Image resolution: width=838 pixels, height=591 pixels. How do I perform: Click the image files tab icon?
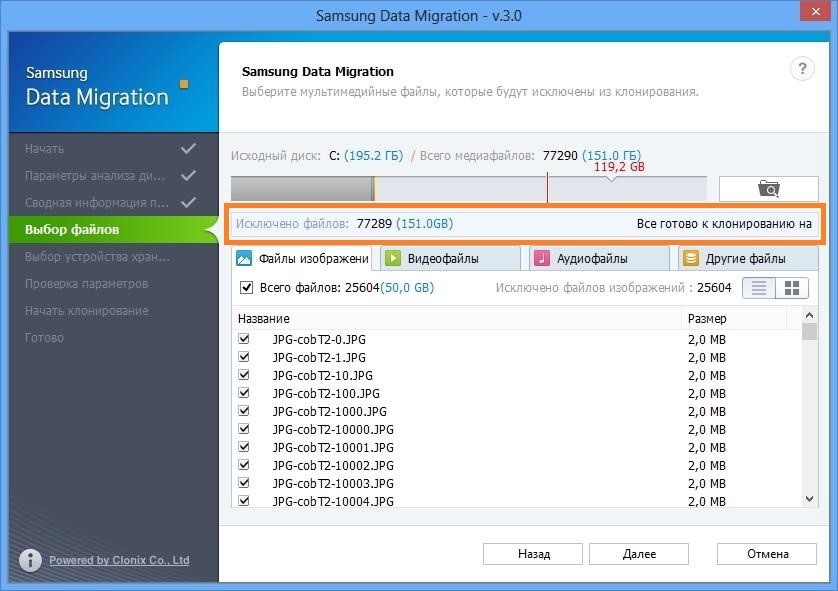pos(244,258)
